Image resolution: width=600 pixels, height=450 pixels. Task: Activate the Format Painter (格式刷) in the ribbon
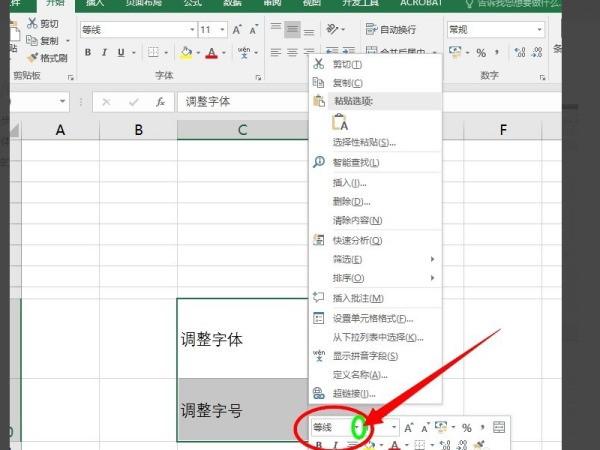click(x=47, y=58)
